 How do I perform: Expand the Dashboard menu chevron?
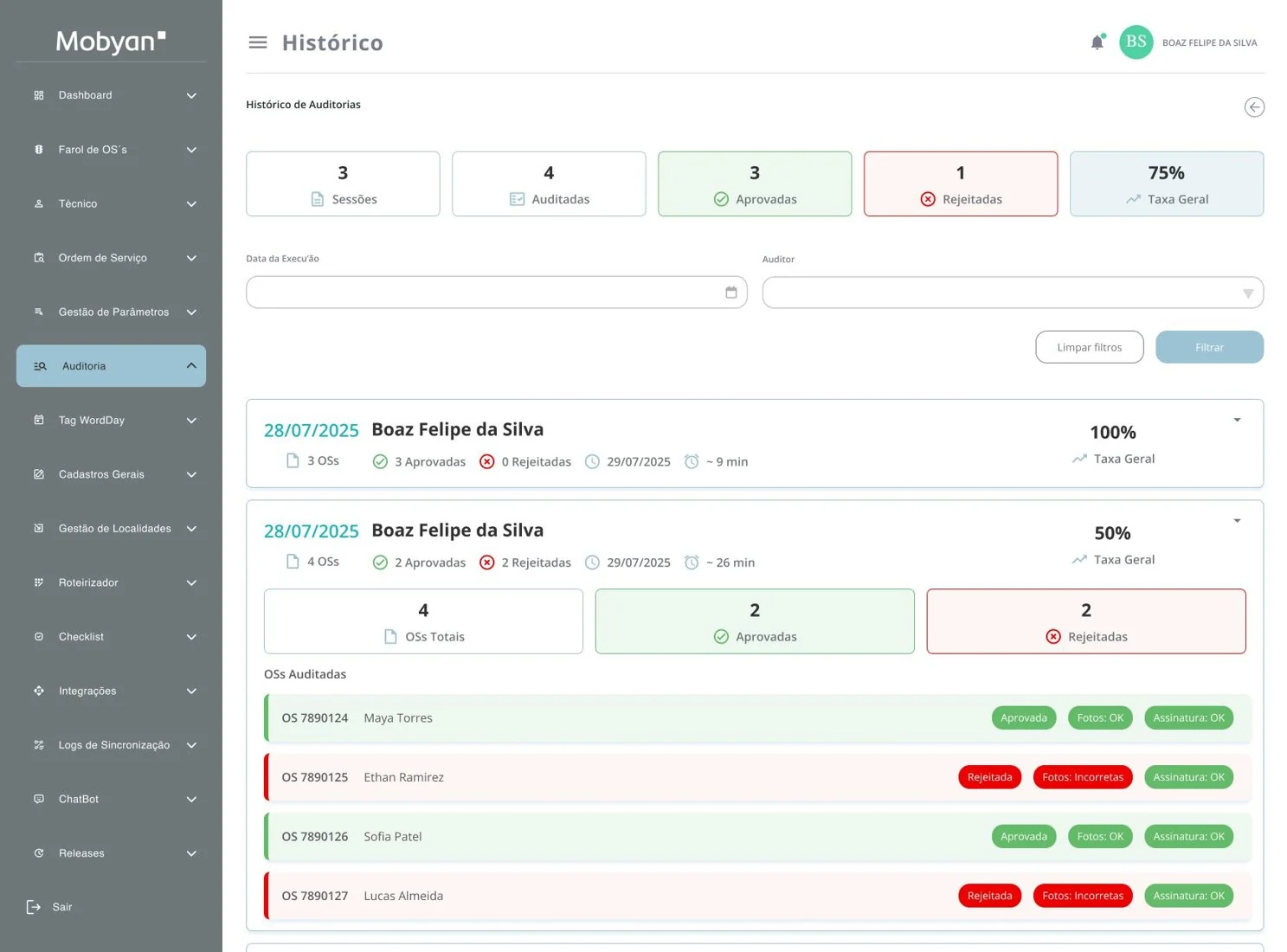point(191,95)
